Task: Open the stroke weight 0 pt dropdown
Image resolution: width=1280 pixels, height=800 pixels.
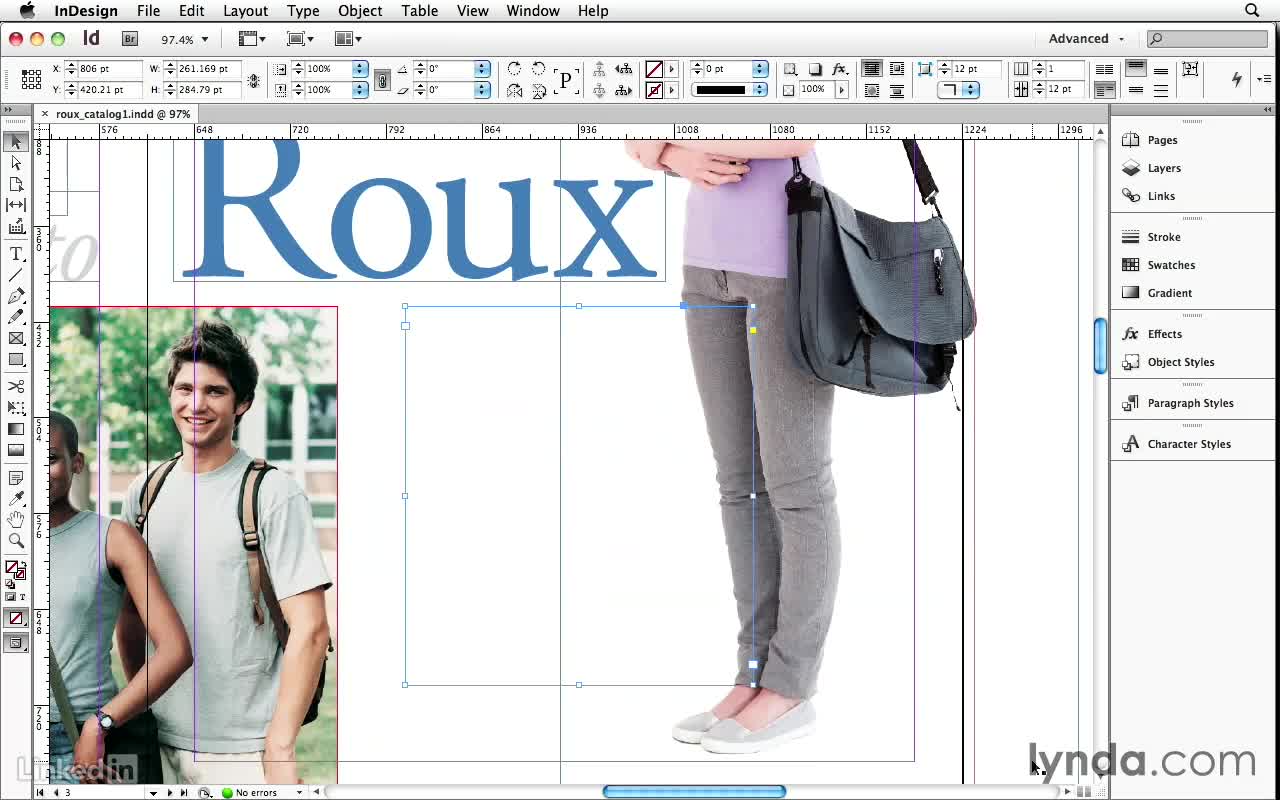Action: [x=760, y=69]
